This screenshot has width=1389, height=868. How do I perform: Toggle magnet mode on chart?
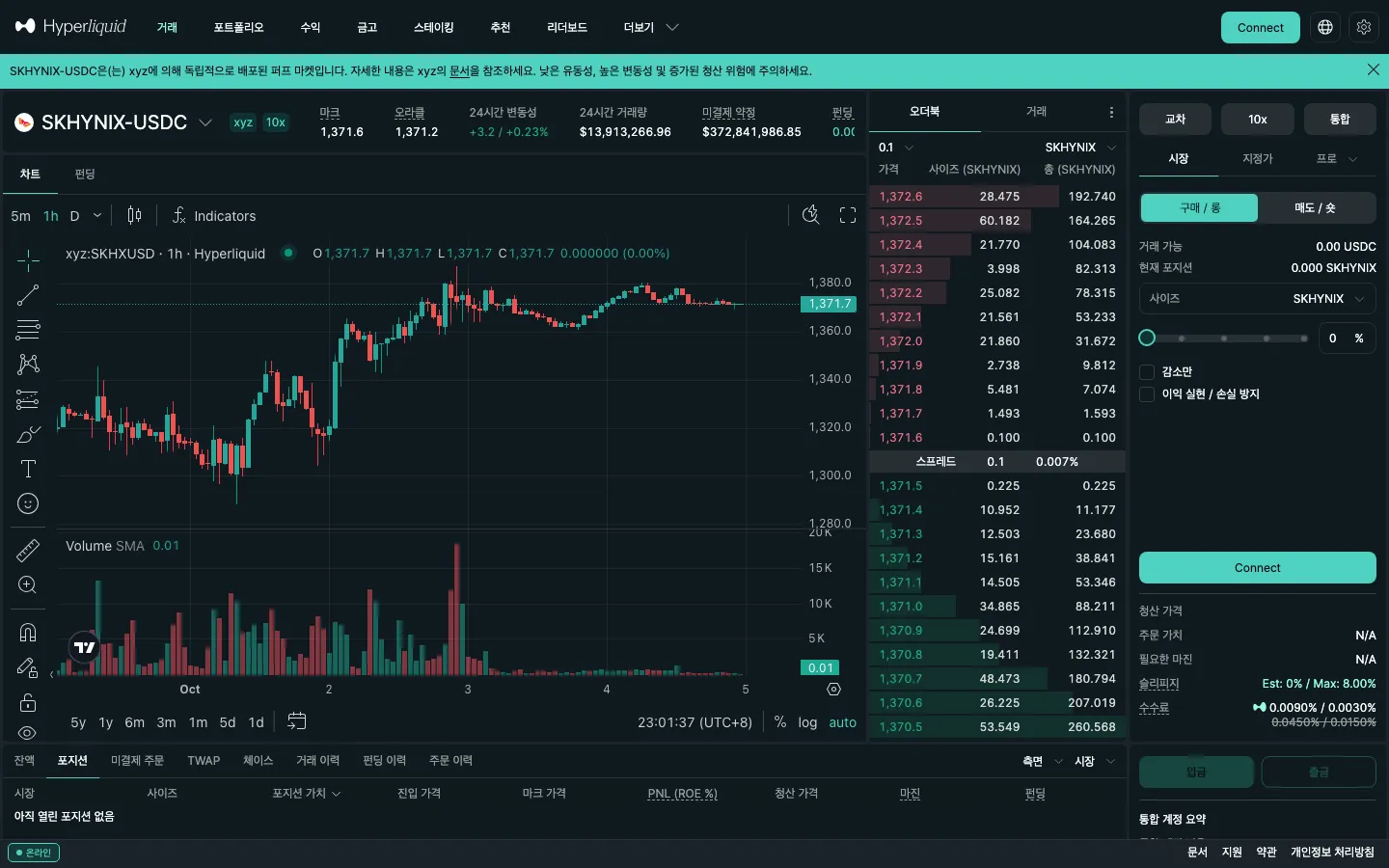click(28, 633)
